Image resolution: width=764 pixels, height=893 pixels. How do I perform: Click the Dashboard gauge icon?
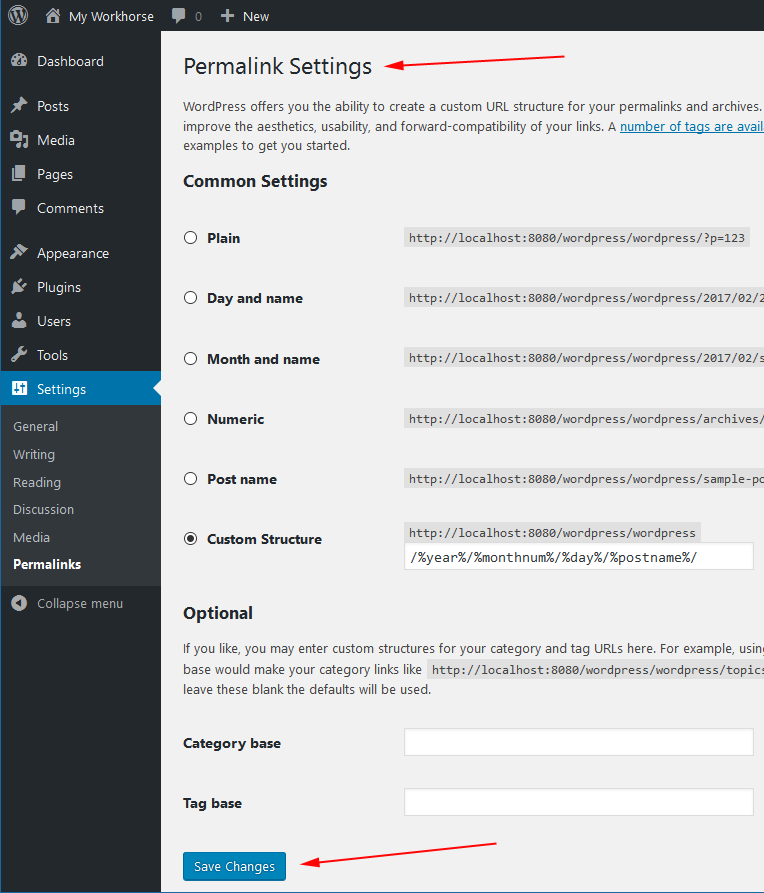(19, 60)
